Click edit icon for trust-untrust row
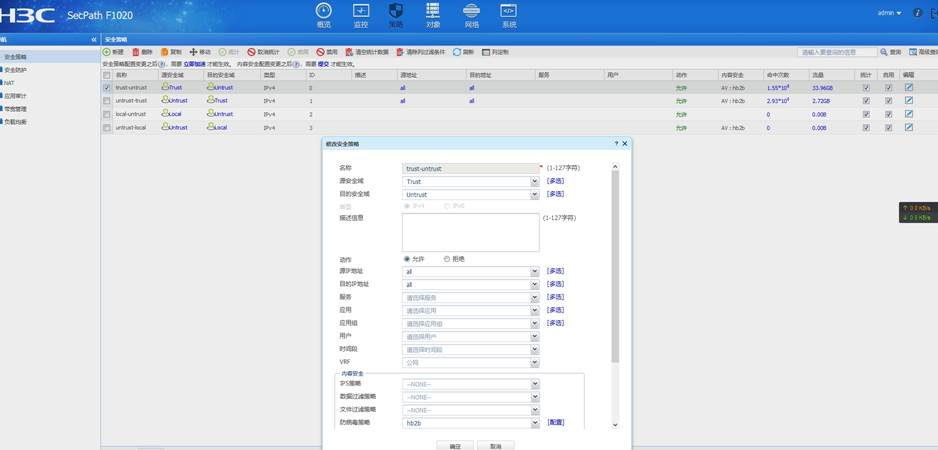Viewport: 938px width, 450px height. [x=909, y=87]
